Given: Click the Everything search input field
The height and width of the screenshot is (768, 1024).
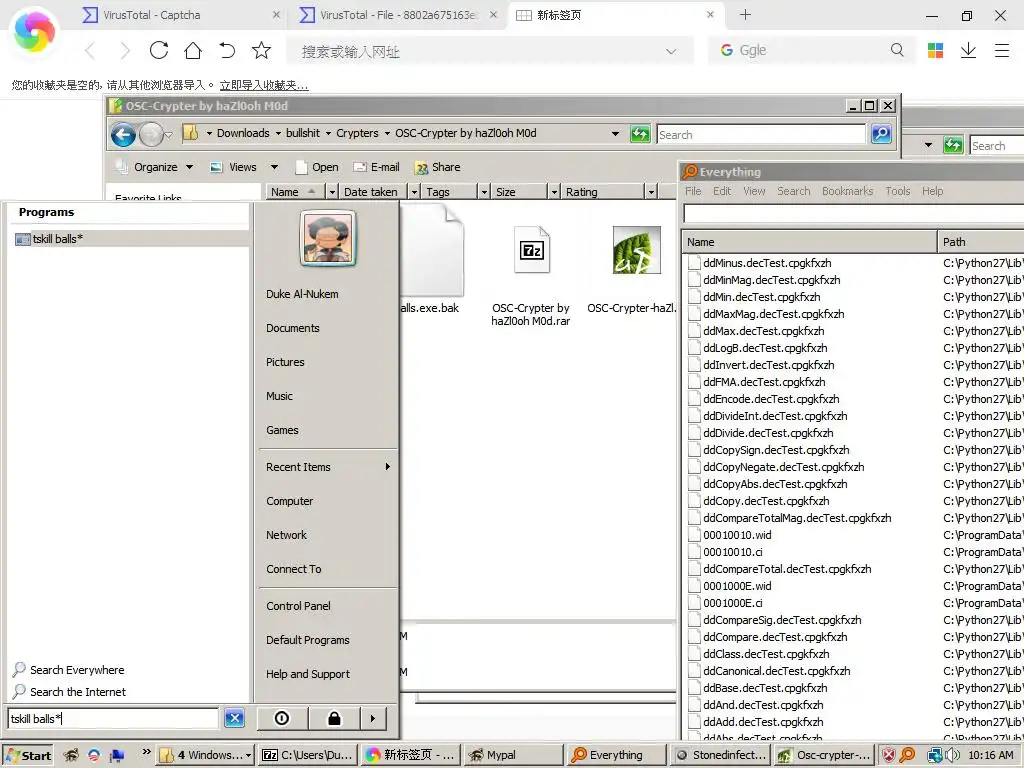Looking at the screenshot, I should [x=853, y=214].
